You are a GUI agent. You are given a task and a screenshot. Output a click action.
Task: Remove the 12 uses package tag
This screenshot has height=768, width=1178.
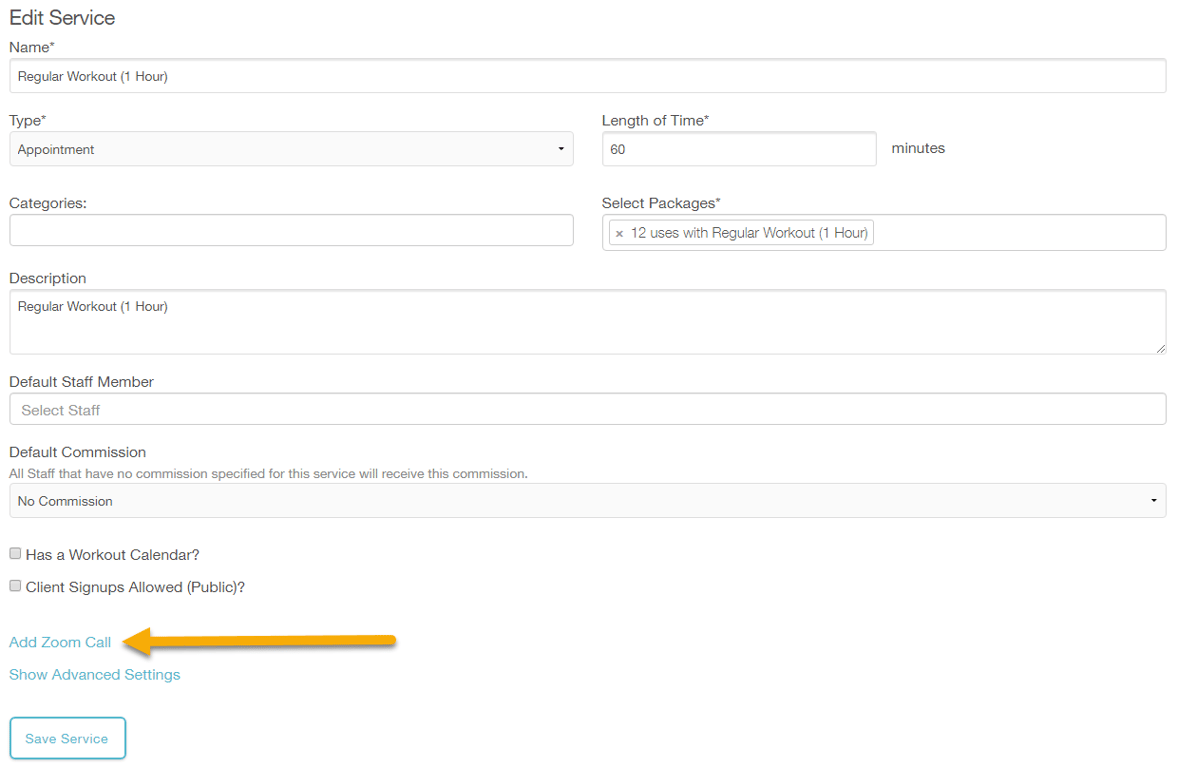[x=619, y=233]
